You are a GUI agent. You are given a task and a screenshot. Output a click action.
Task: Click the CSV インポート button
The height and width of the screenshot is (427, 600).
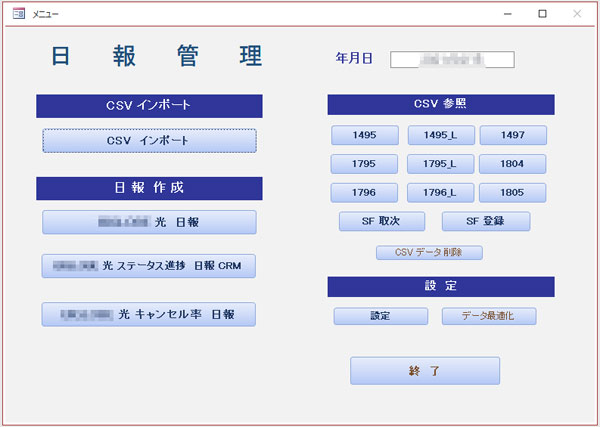149,141
